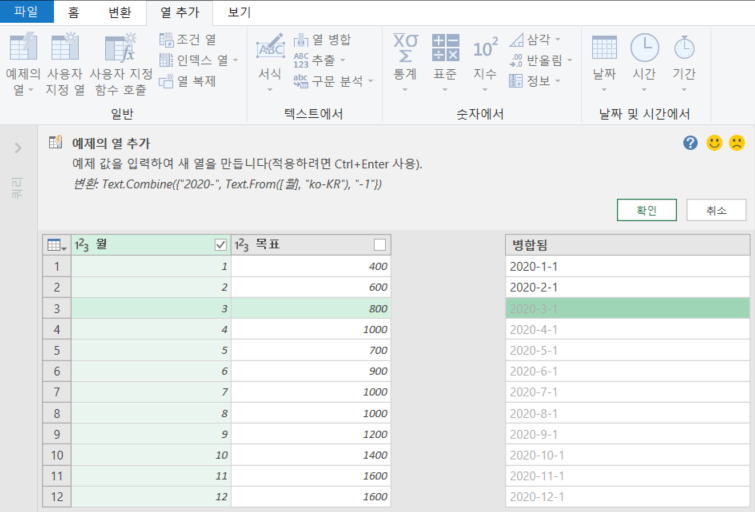Click the 목표 column header
The height and width of the screenshot is (512, 755).
coord(311,245)
